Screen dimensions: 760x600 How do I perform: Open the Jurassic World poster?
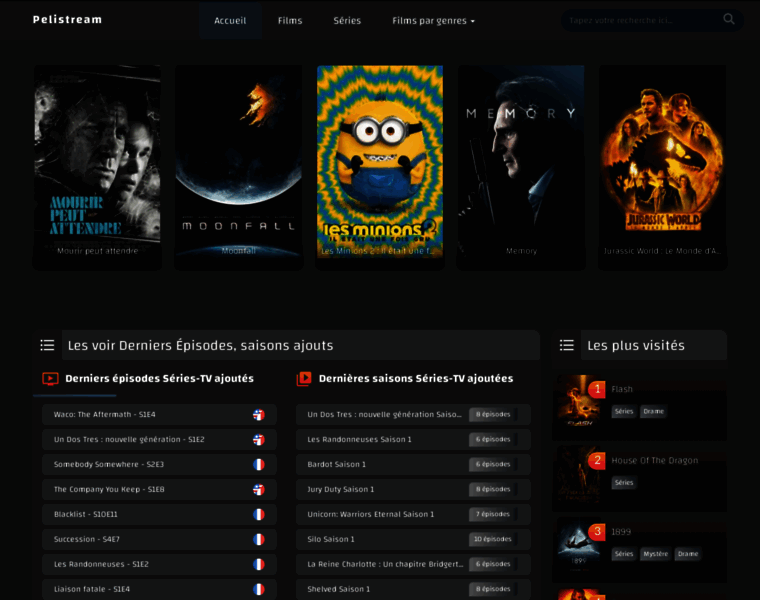663,167
